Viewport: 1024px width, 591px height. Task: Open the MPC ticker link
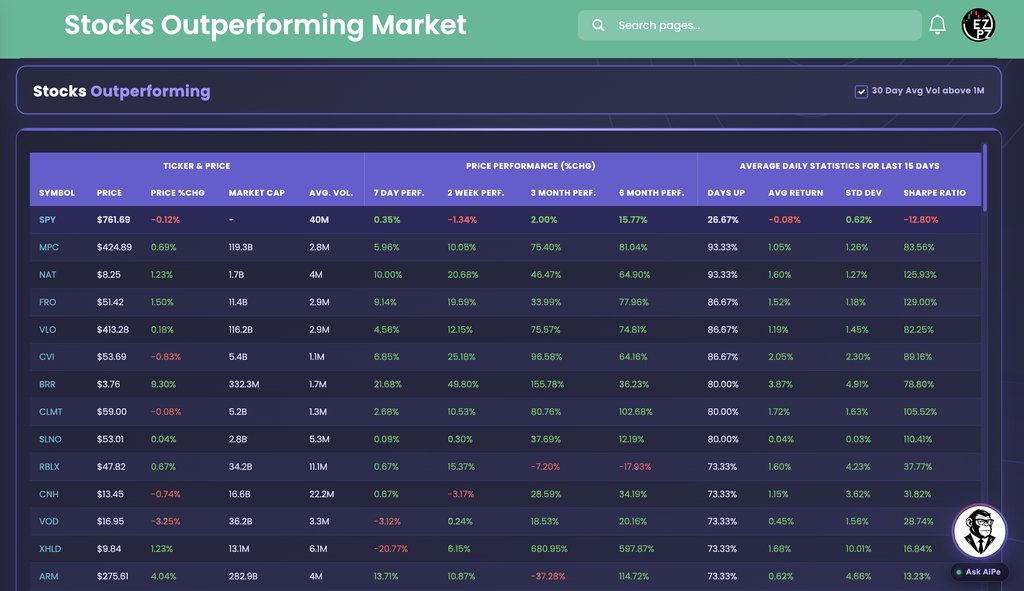point(49,248)
